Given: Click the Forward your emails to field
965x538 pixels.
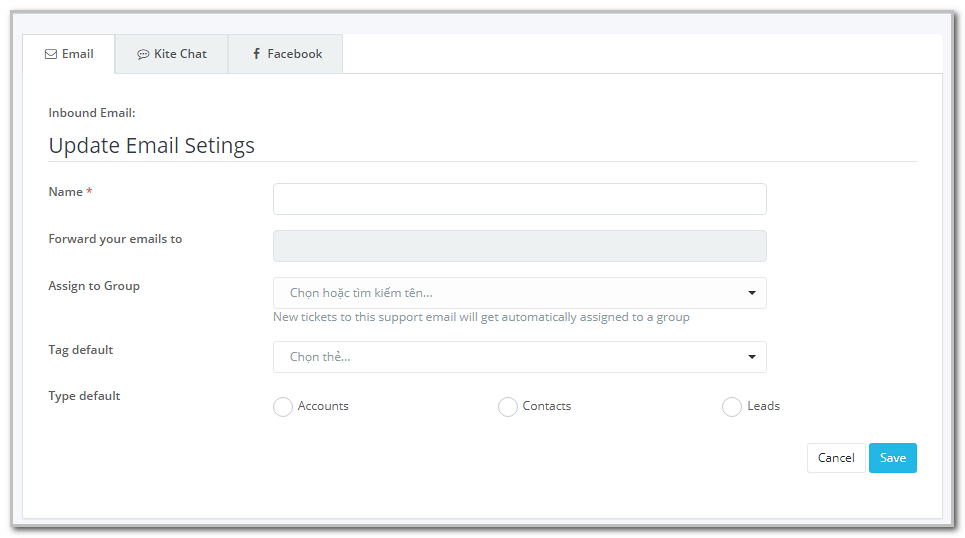Looking at the screenshot, I should click(x=519, y=246).
